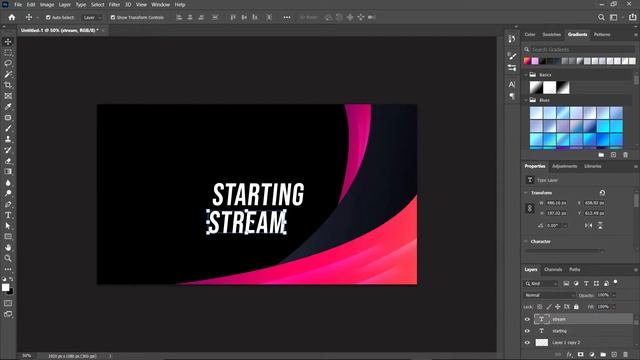Open the Window menu

(x=160, y=4)
